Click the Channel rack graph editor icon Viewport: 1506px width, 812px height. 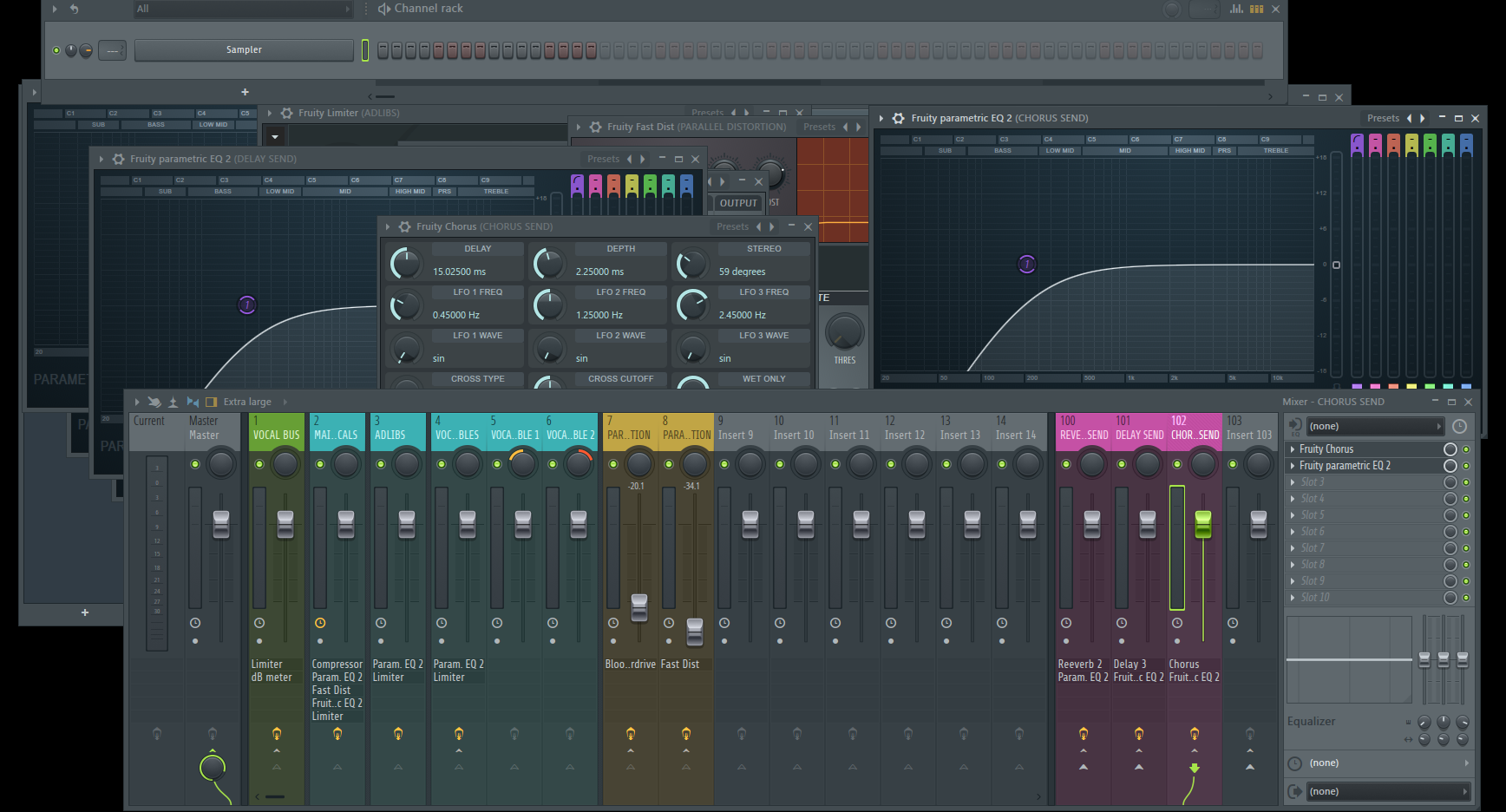[x=1235, y=9]
